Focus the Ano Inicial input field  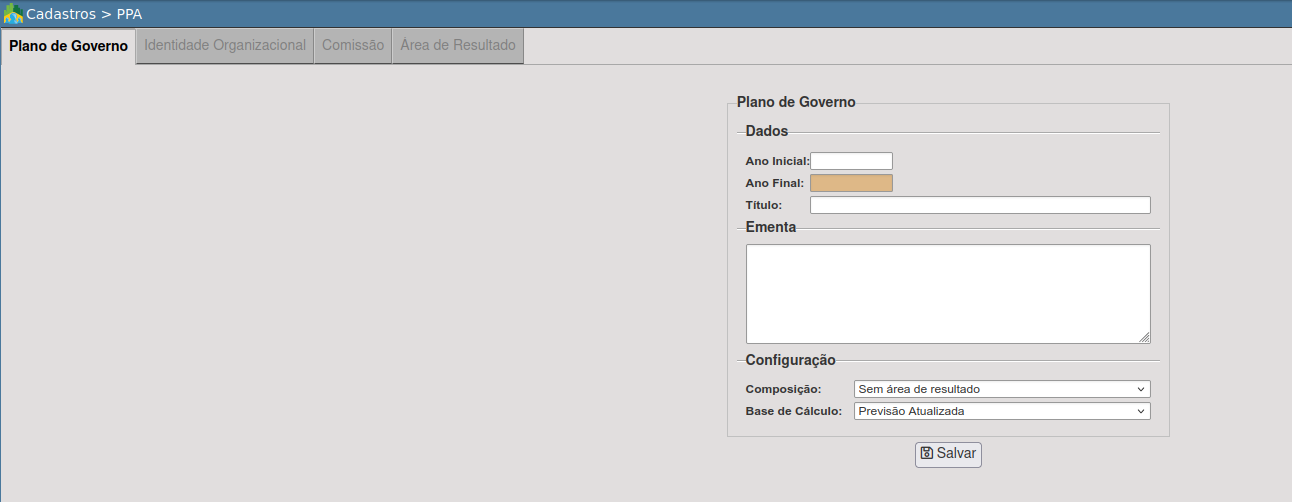(x=851, y=161)
